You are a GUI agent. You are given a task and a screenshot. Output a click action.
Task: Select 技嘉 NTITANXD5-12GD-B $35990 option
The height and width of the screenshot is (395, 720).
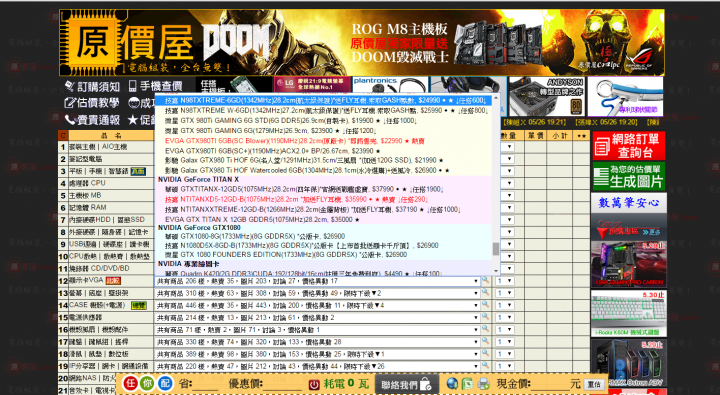click(323, 199)
